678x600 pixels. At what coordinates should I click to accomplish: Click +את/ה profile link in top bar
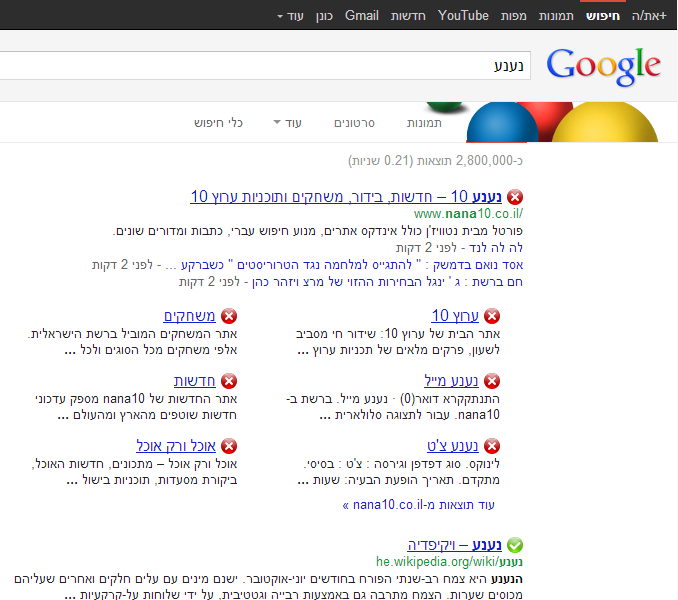tap(649, 16)
